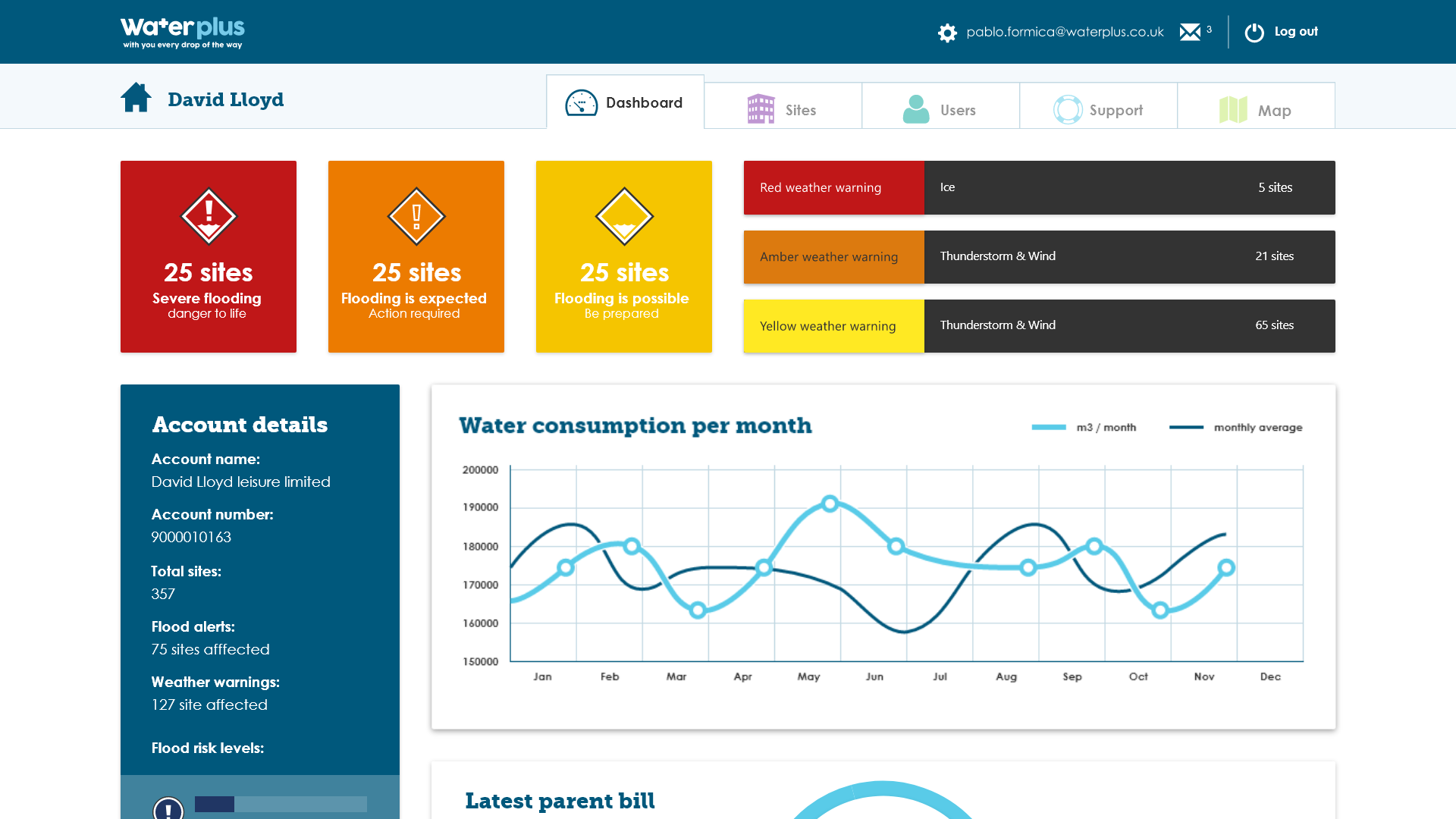The height and width of the screenshot is (819, 1456).
Task: Open the Amber weather warning row
Action: click(x=1040, y=257)
